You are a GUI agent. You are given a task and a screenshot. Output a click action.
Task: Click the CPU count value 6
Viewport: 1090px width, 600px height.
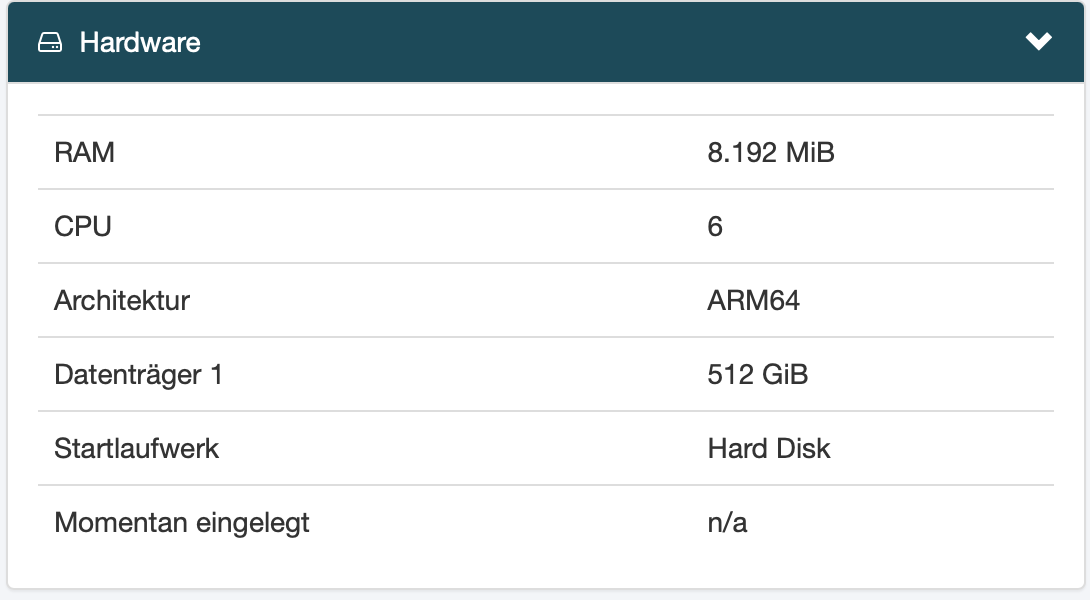tap(715, 227)
